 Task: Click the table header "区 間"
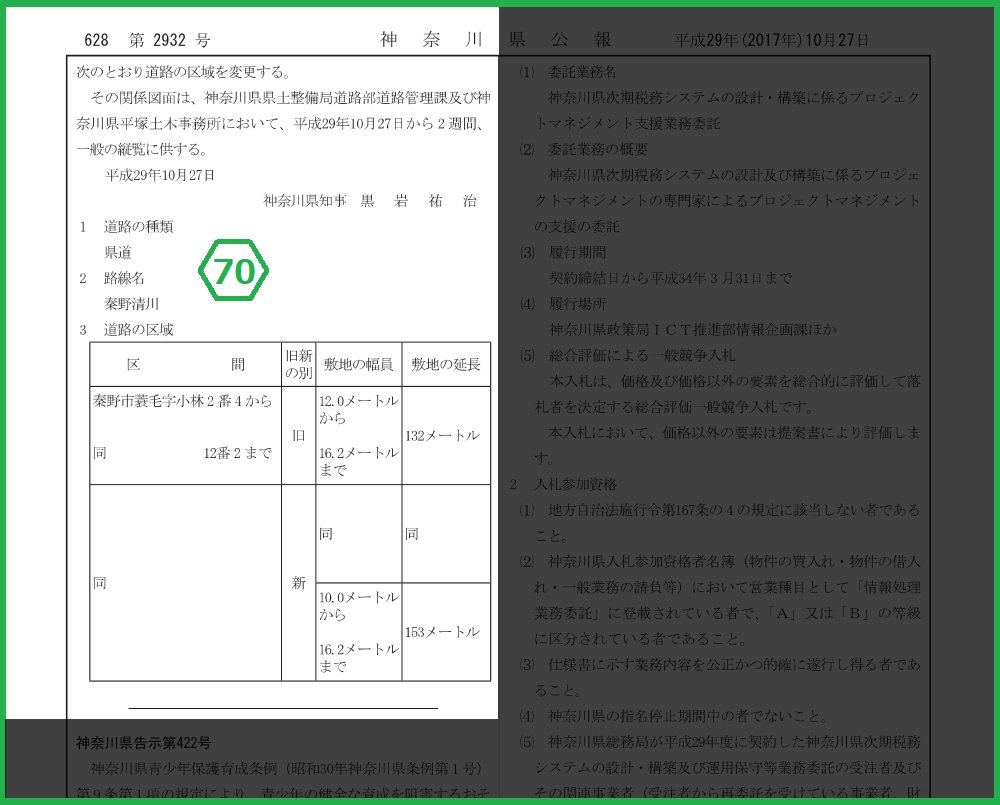(x=186, y=364)
